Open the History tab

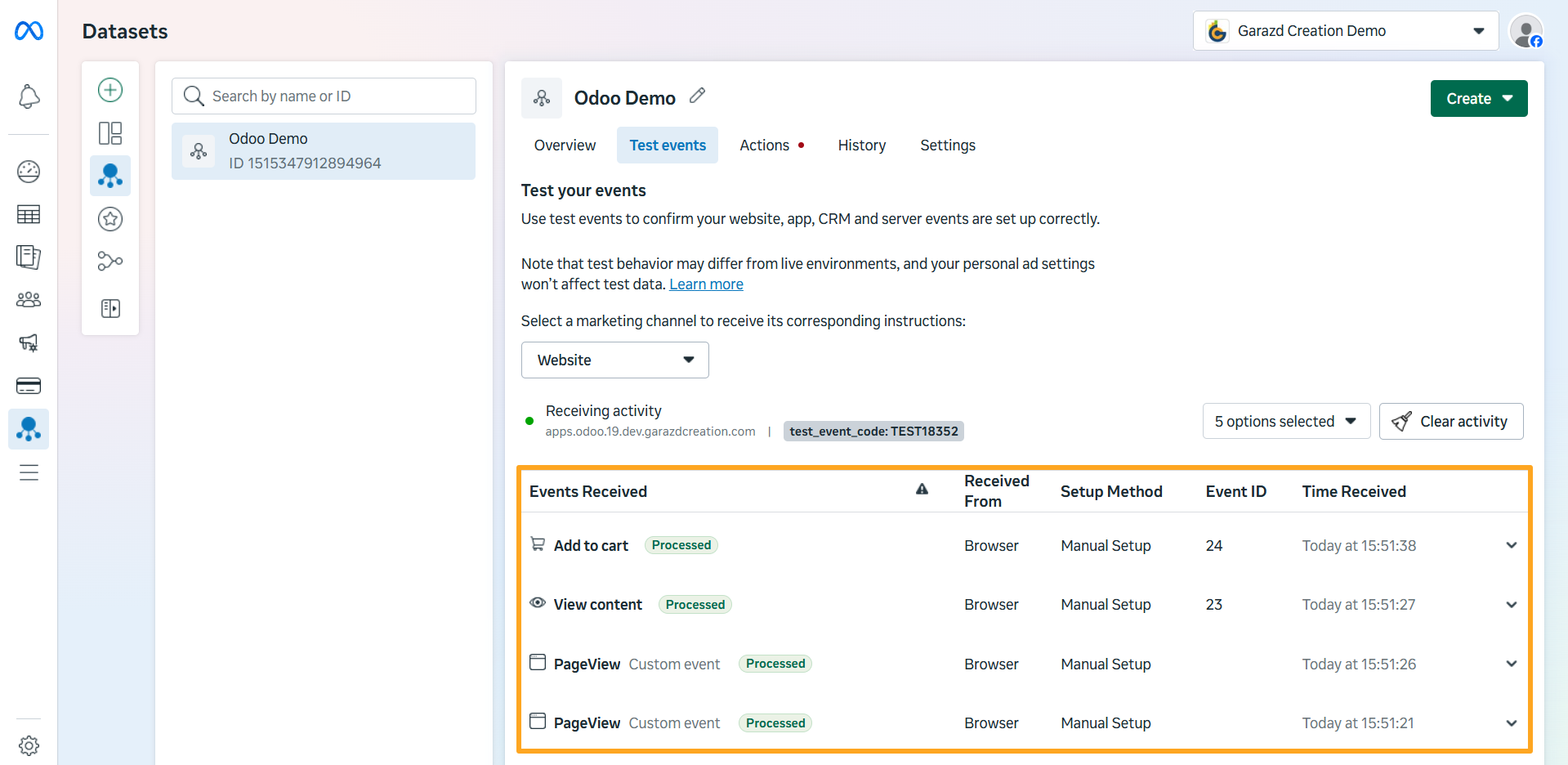[862, 145]
